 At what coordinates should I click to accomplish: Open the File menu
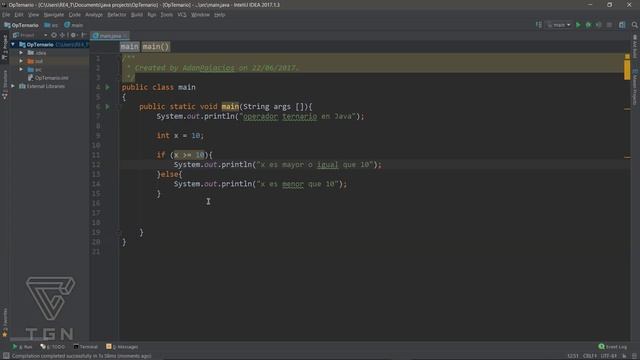[6, 15]
